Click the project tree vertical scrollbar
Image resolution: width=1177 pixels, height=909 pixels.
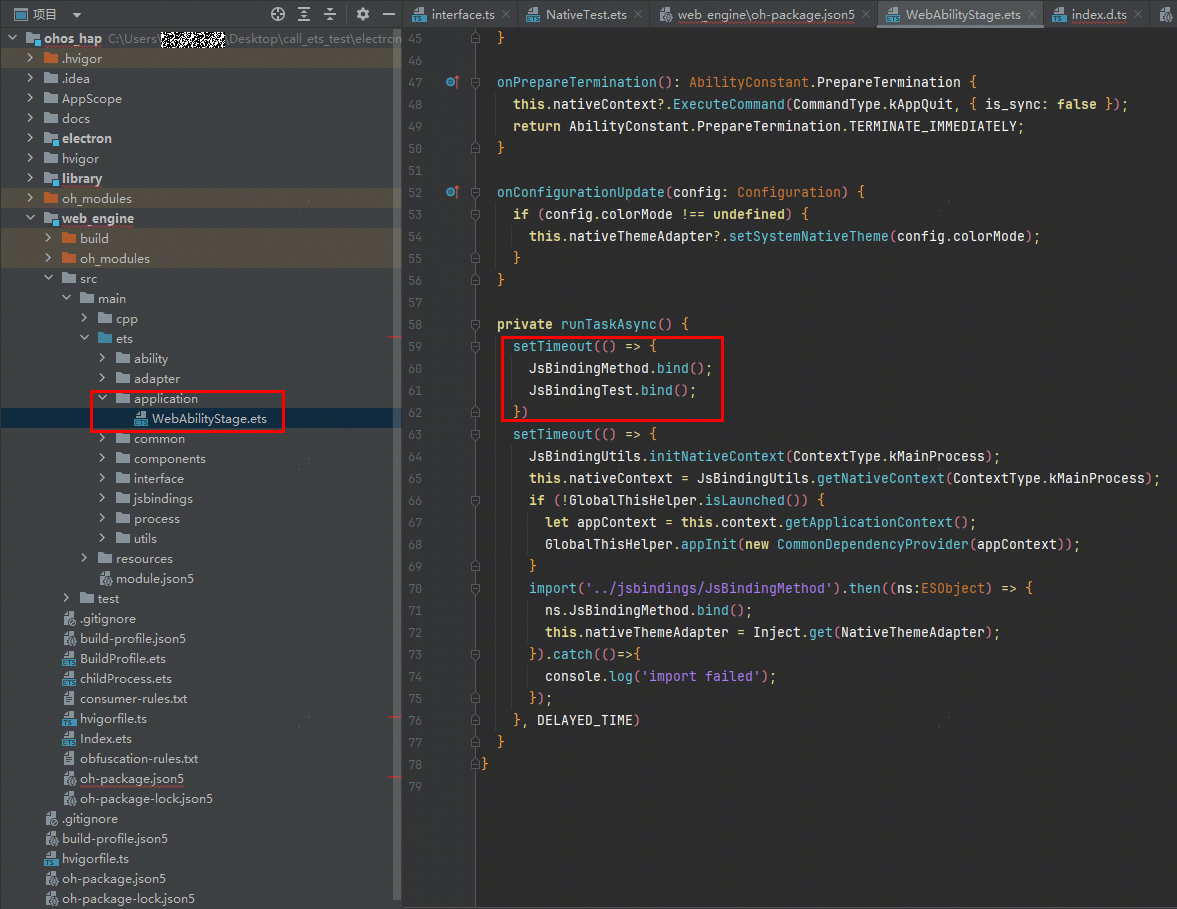(396, 465)
